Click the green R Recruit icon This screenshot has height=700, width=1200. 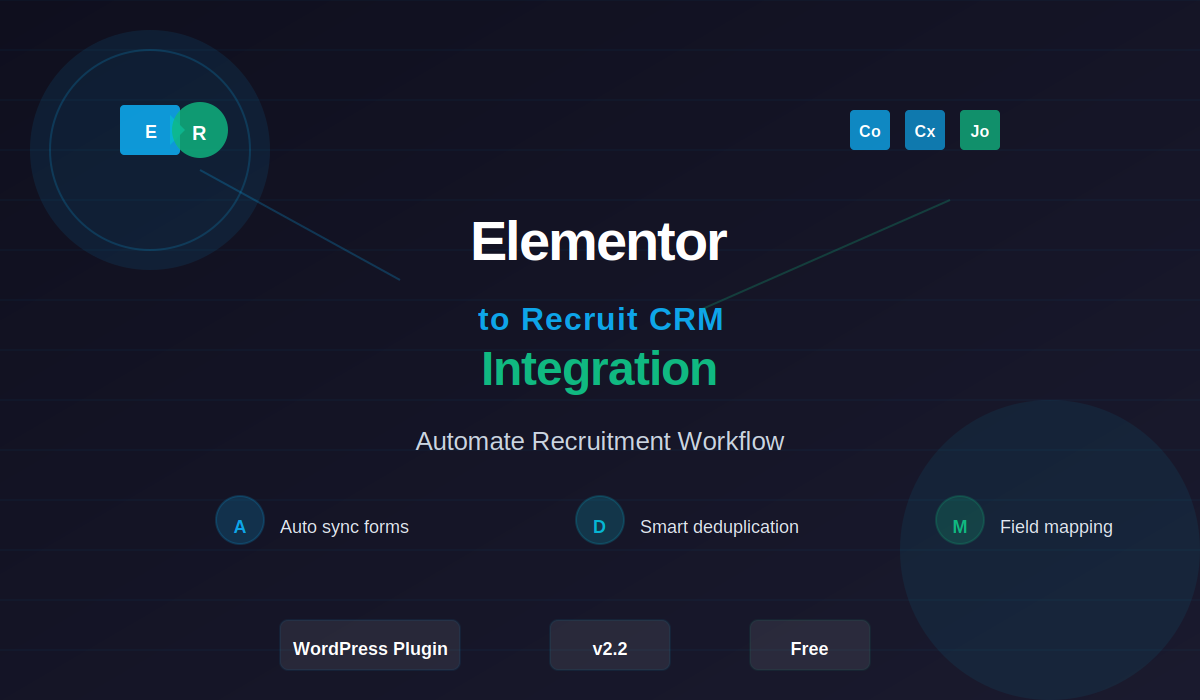(x=200, y=130)
